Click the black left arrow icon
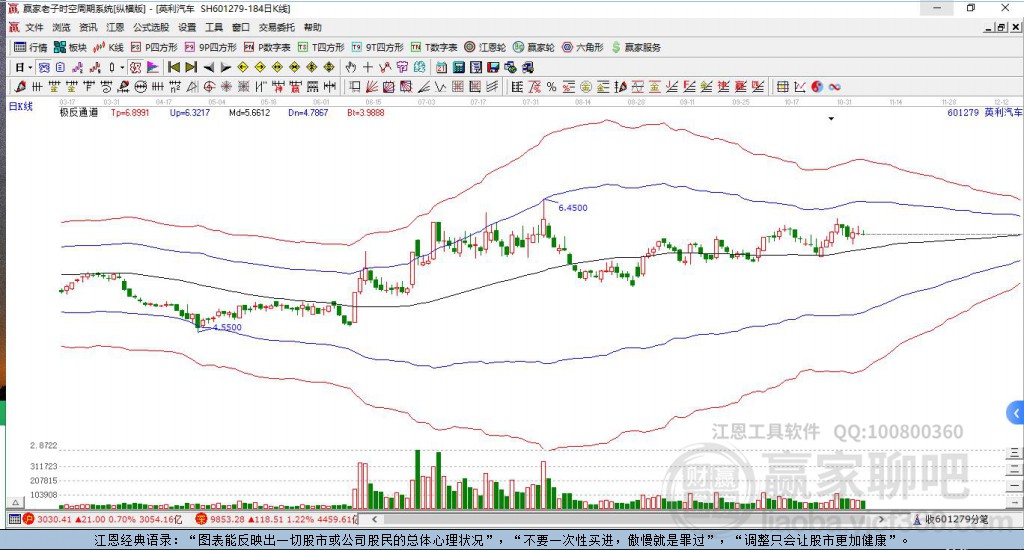This screenshot has width=1024, height=550. click(x=208, y=67)
